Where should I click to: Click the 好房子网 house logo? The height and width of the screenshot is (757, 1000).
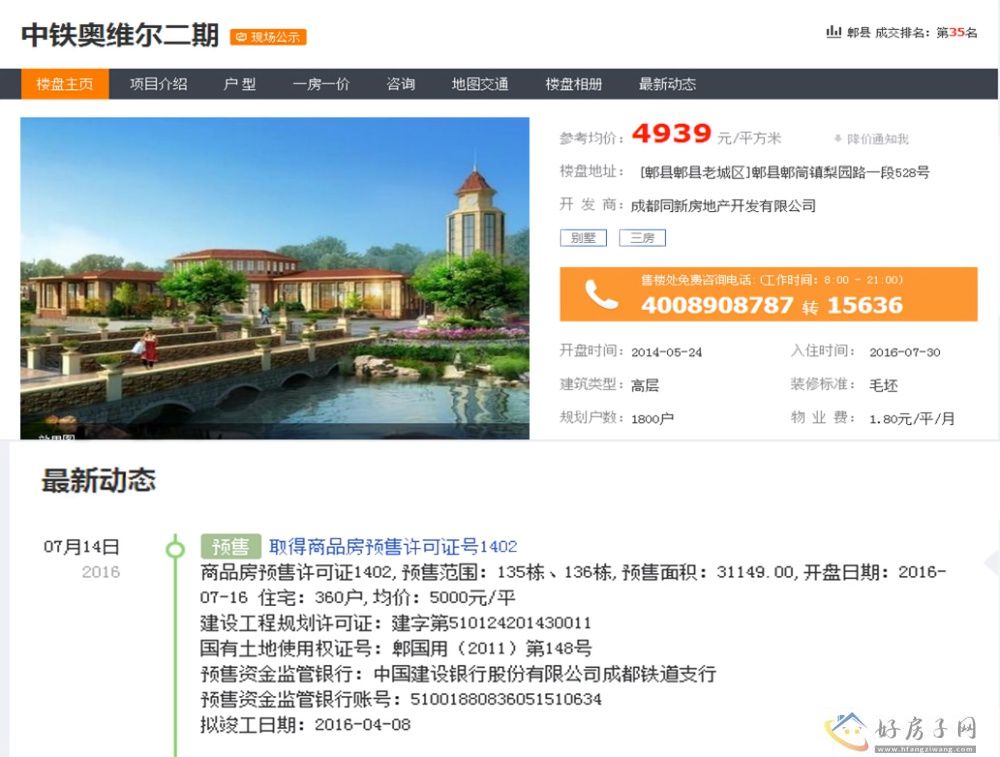[848, 728]
